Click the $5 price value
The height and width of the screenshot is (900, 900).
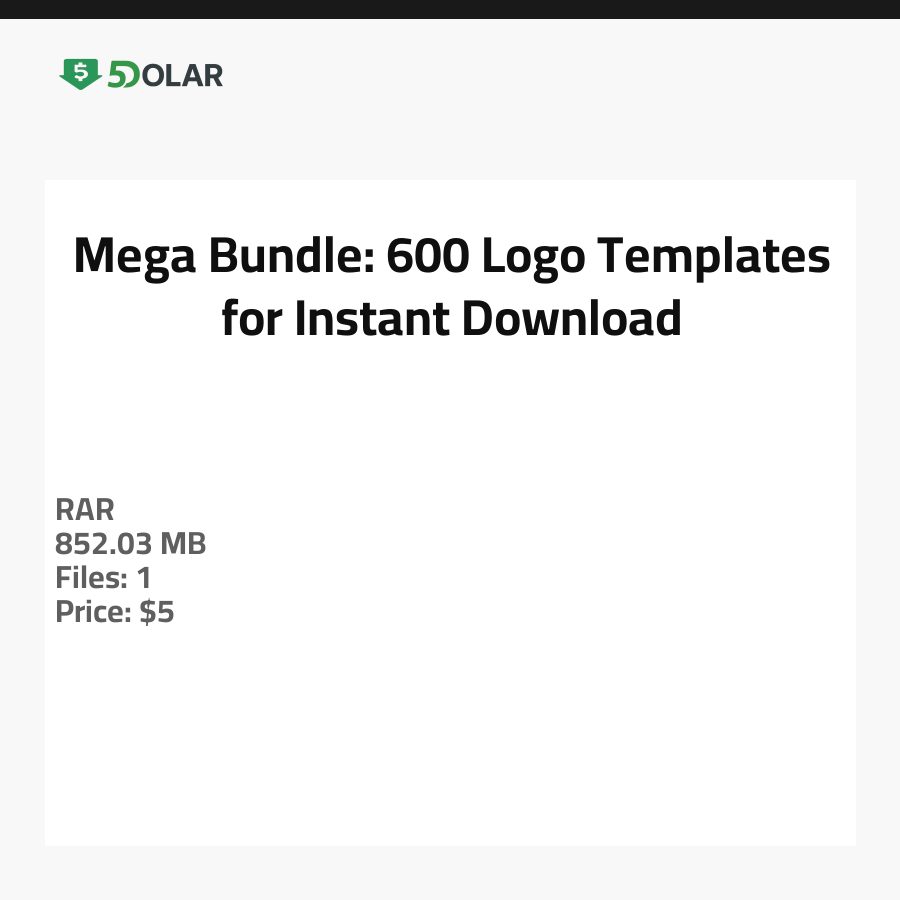pos(157,612)
